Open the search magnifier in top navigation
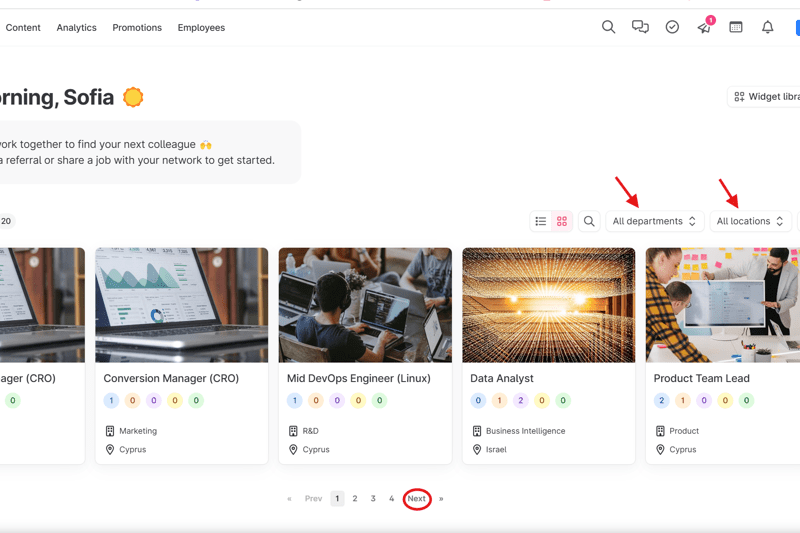The image size is (800, 533). click(608, 27)
